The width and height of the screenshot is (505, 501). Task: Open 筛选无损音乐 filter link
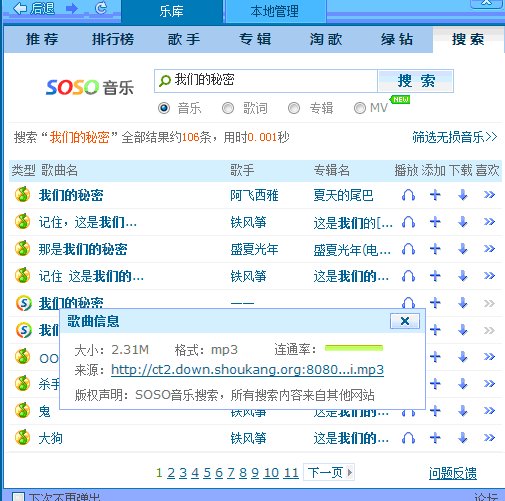(455, 137)
